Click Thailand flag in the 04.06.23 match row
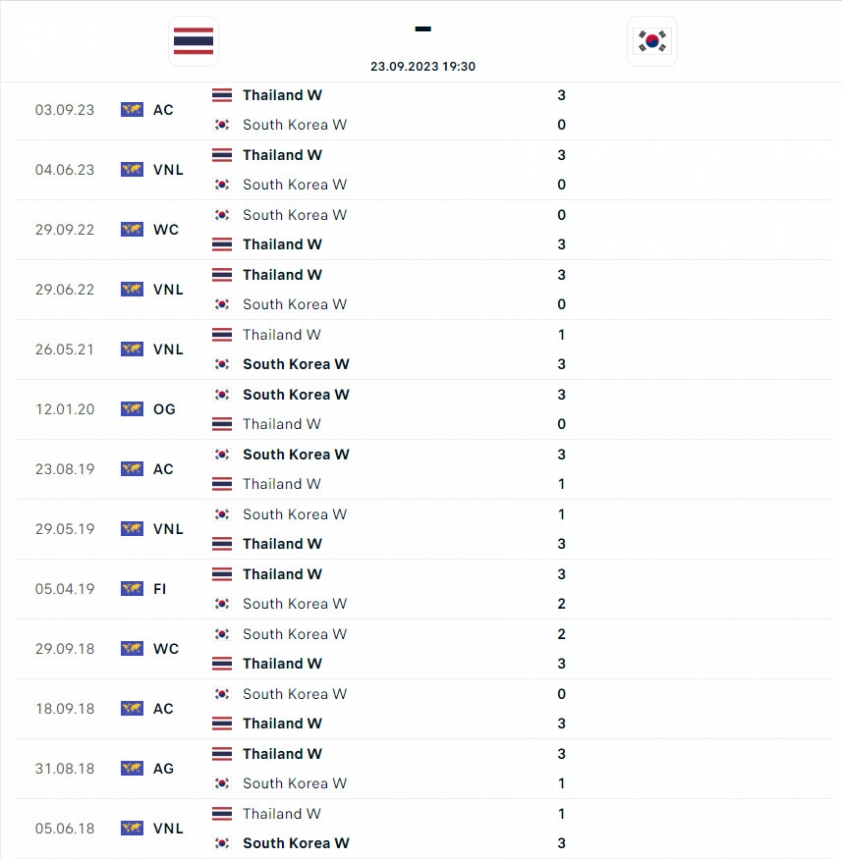842x859 pixels. pos(222,155)
